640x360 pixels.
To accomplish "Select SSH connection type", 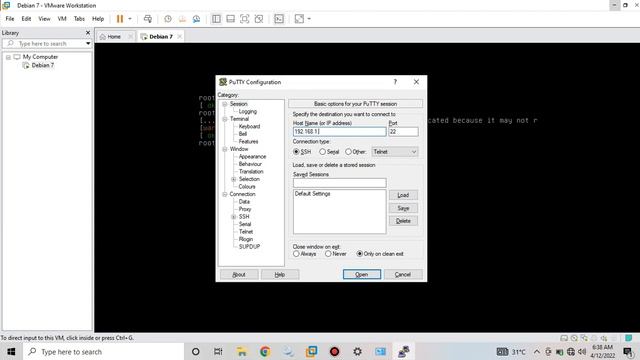I will [296, 152].
